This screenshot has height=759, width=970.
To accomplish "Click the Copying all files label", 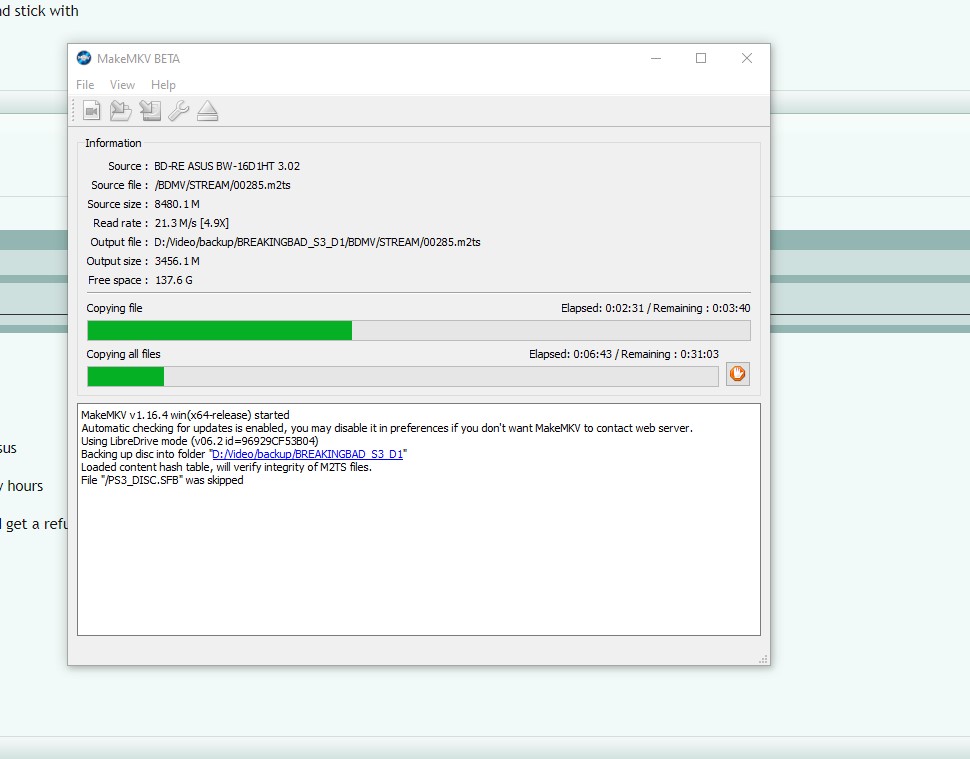I will point(123,354).
